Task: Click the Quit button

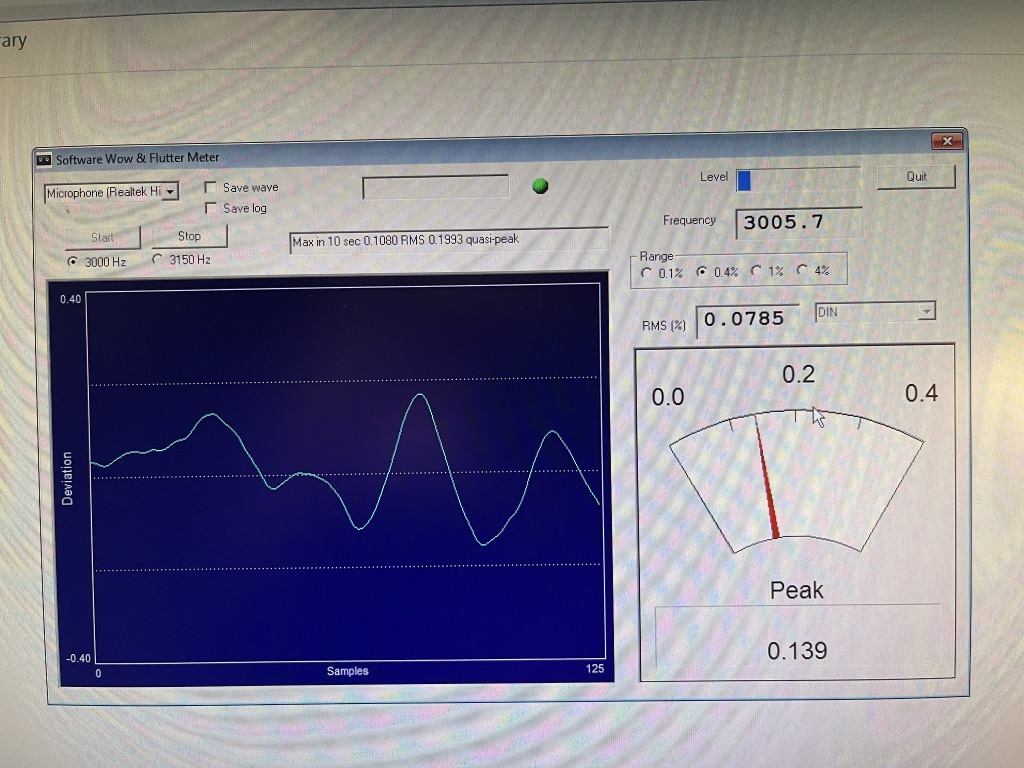Action: click(x=916, y=177)
